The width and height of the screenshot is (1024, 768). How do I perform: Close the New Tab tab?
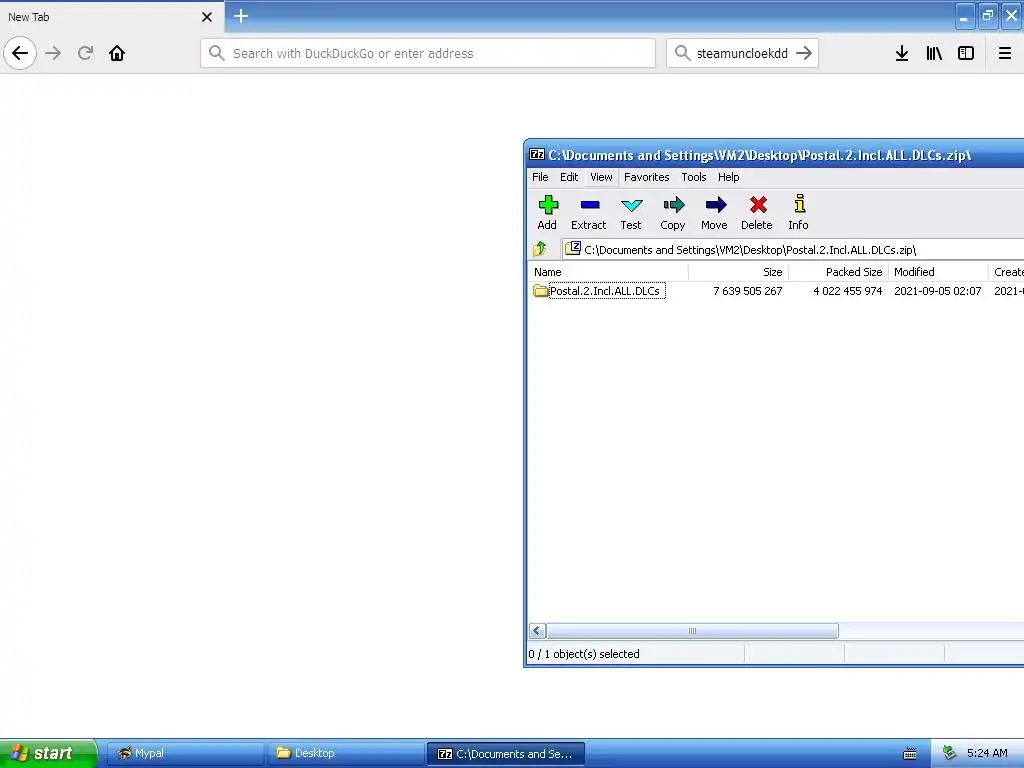click(x=207, y=17)
